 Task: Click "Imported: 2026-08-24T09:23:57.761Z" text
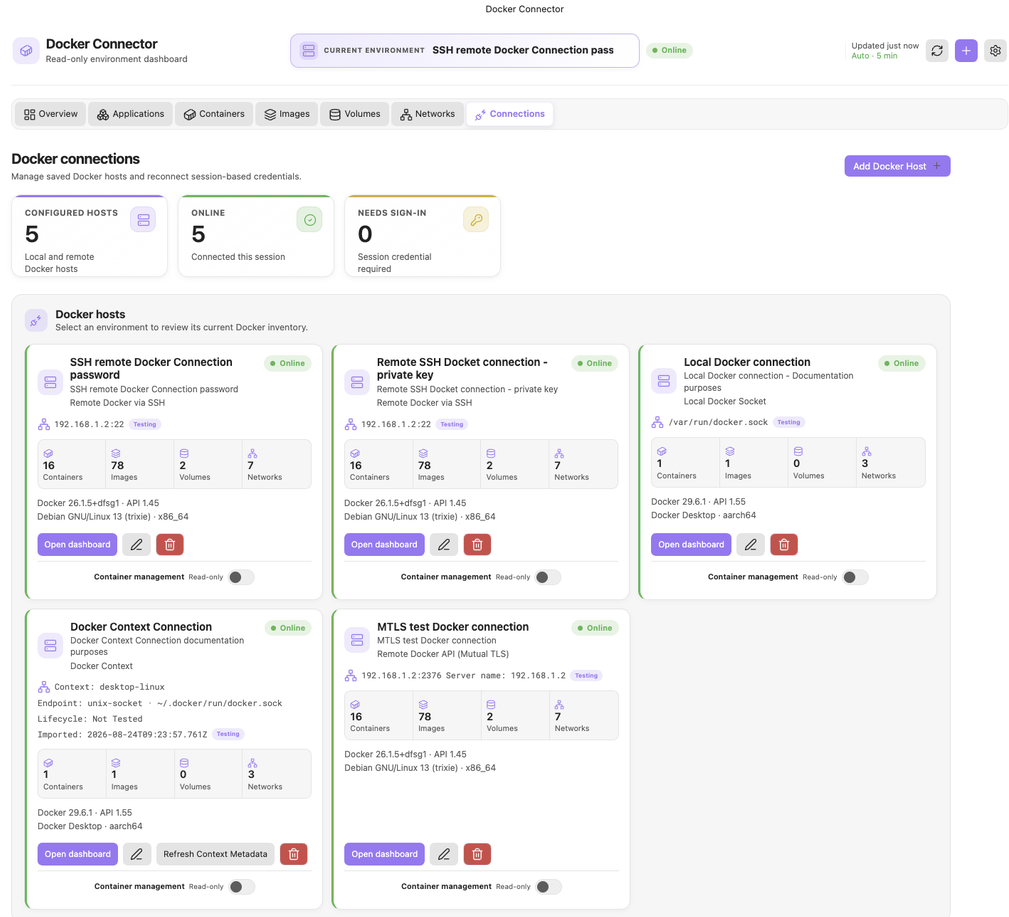click(122, 734)
